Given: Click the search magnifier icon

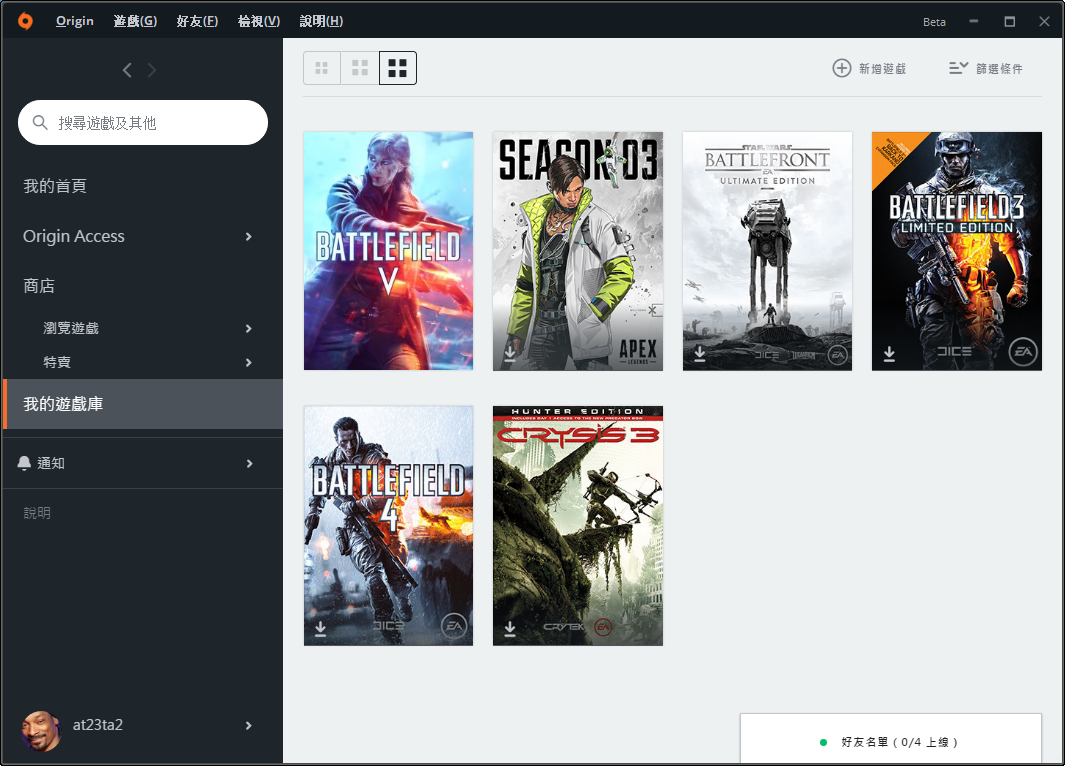Looking at the screenshot, I should [40, 122].
